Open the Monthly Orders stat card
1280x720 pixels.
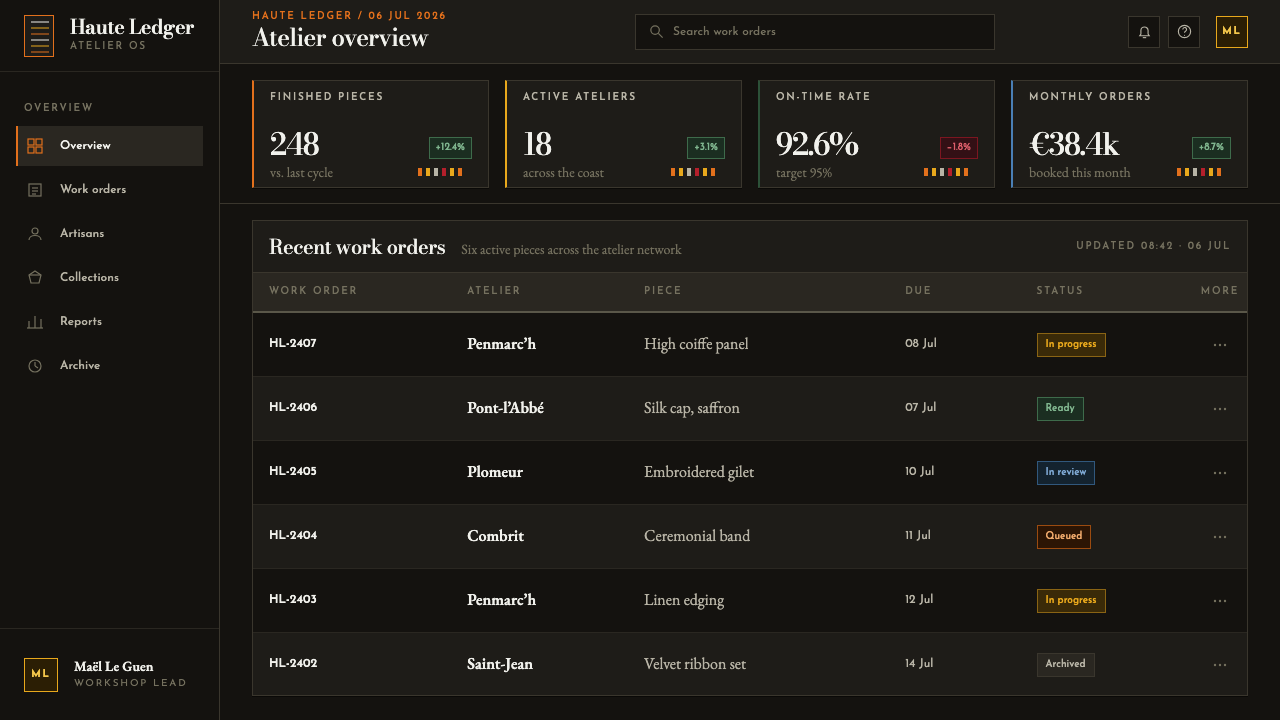pos(1129,134)
